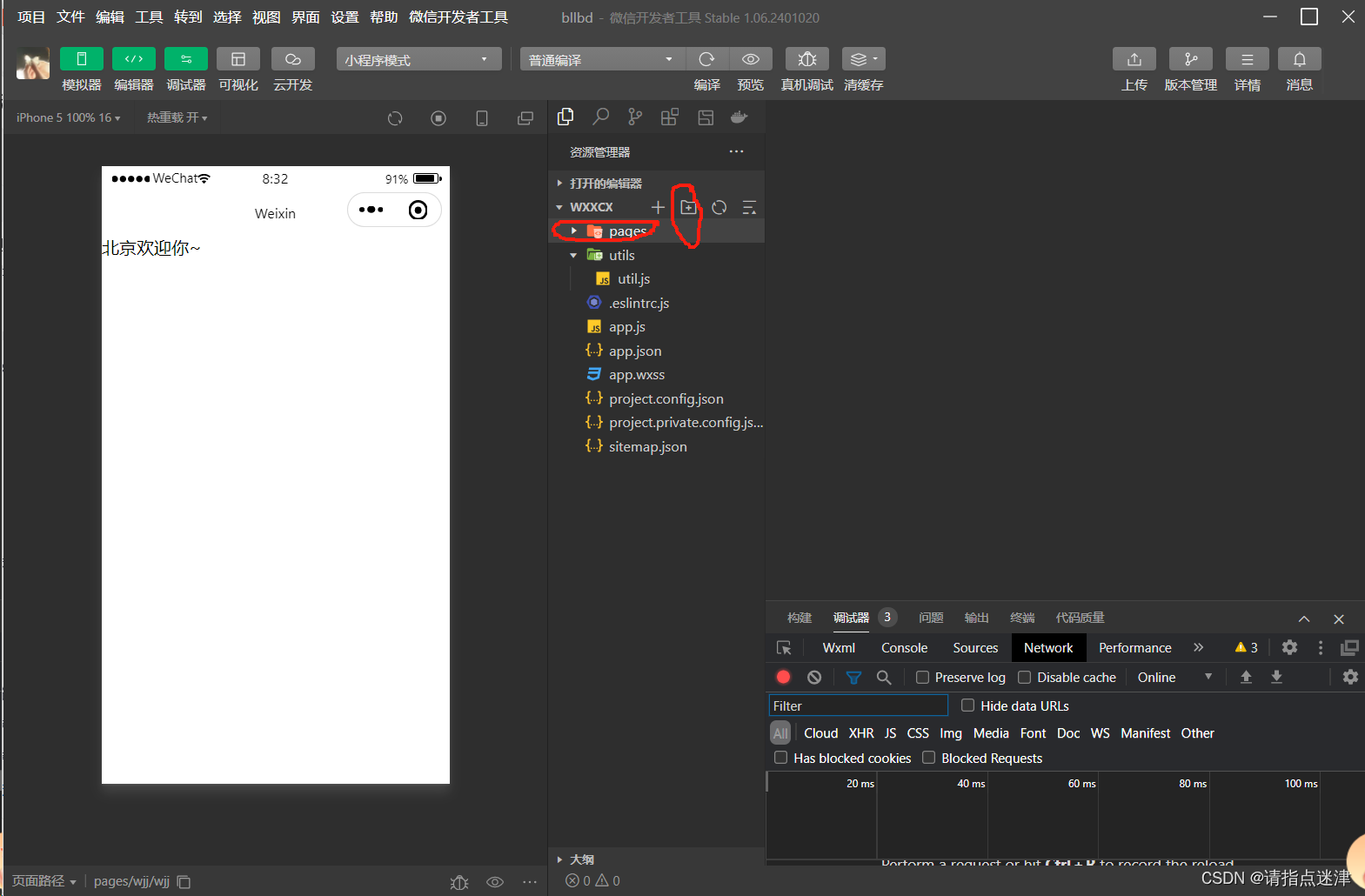The width and height of the screenshot is (1365, 896).
Task: Expand the outline (大纲) section
Action: (x=577, y=859)
